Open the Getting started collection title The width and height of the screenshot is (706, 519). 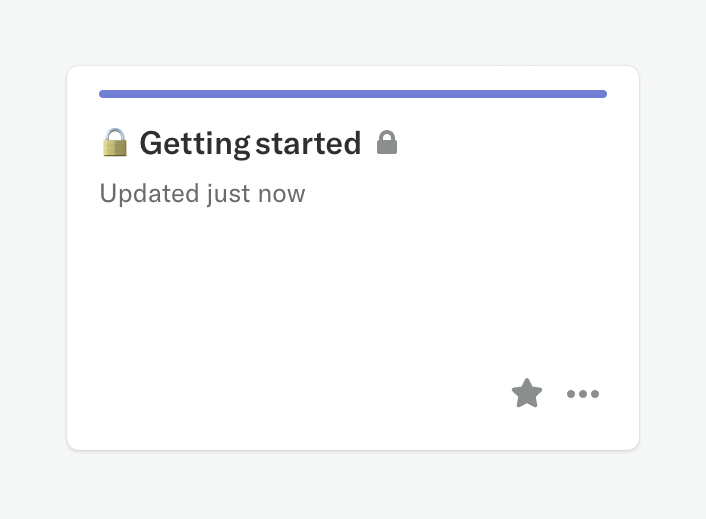(249, 144)
